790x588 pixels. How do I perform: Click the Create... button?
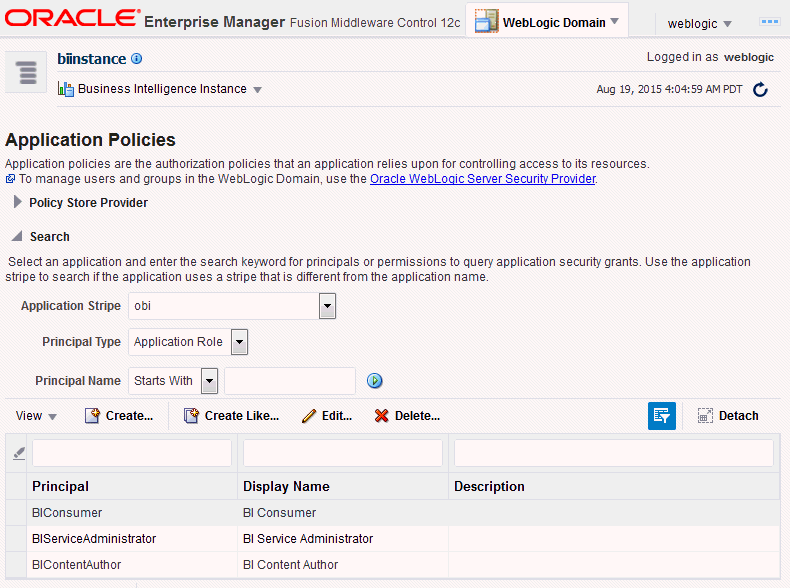(119, 416)
